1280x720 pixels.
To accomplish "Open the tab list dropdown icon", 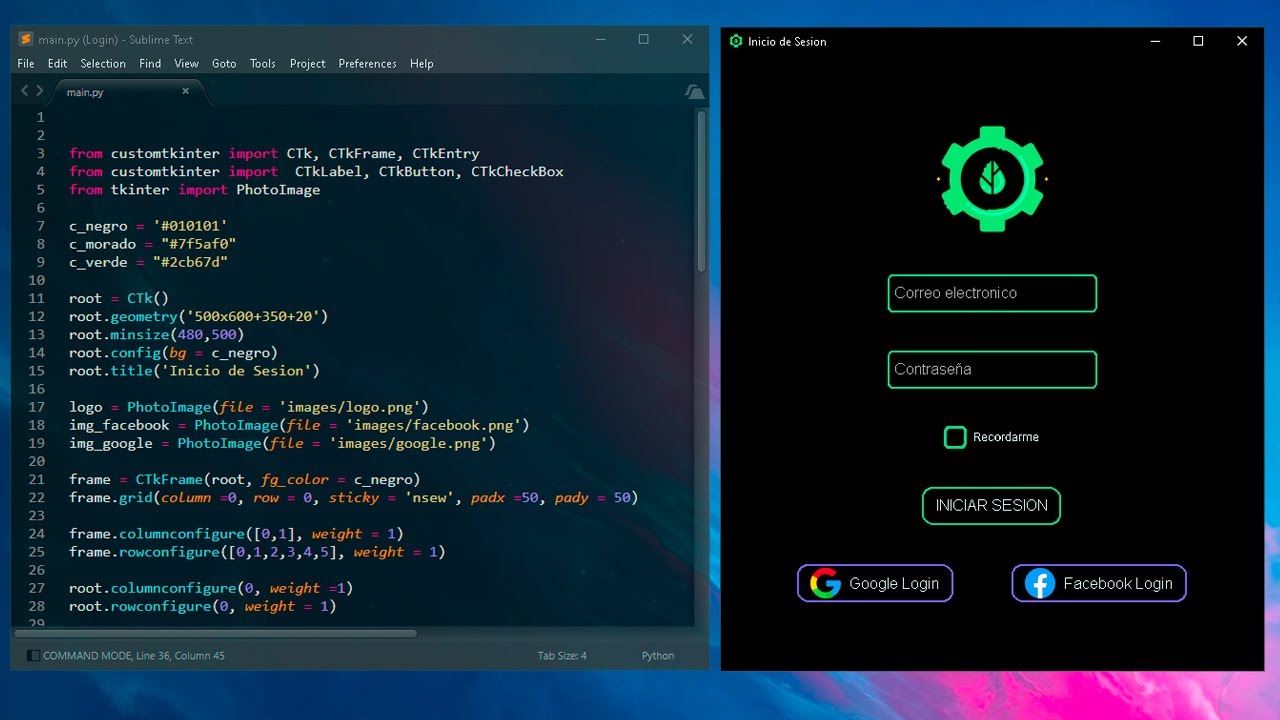I will pos(694,92).
